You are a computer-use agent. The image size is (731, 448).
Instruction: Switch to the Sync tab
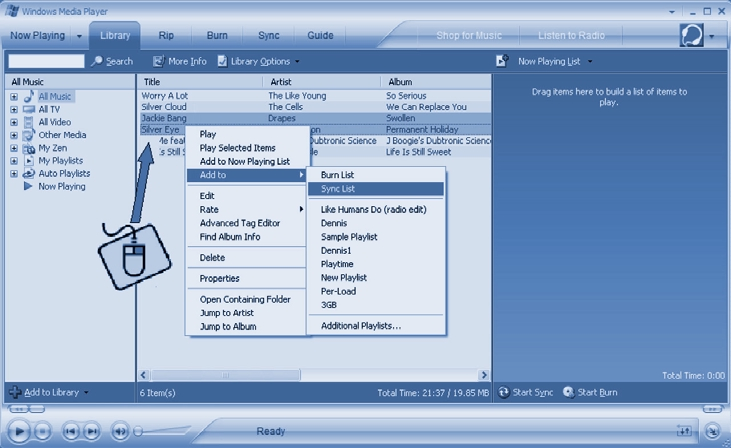(x=269, y=35)
